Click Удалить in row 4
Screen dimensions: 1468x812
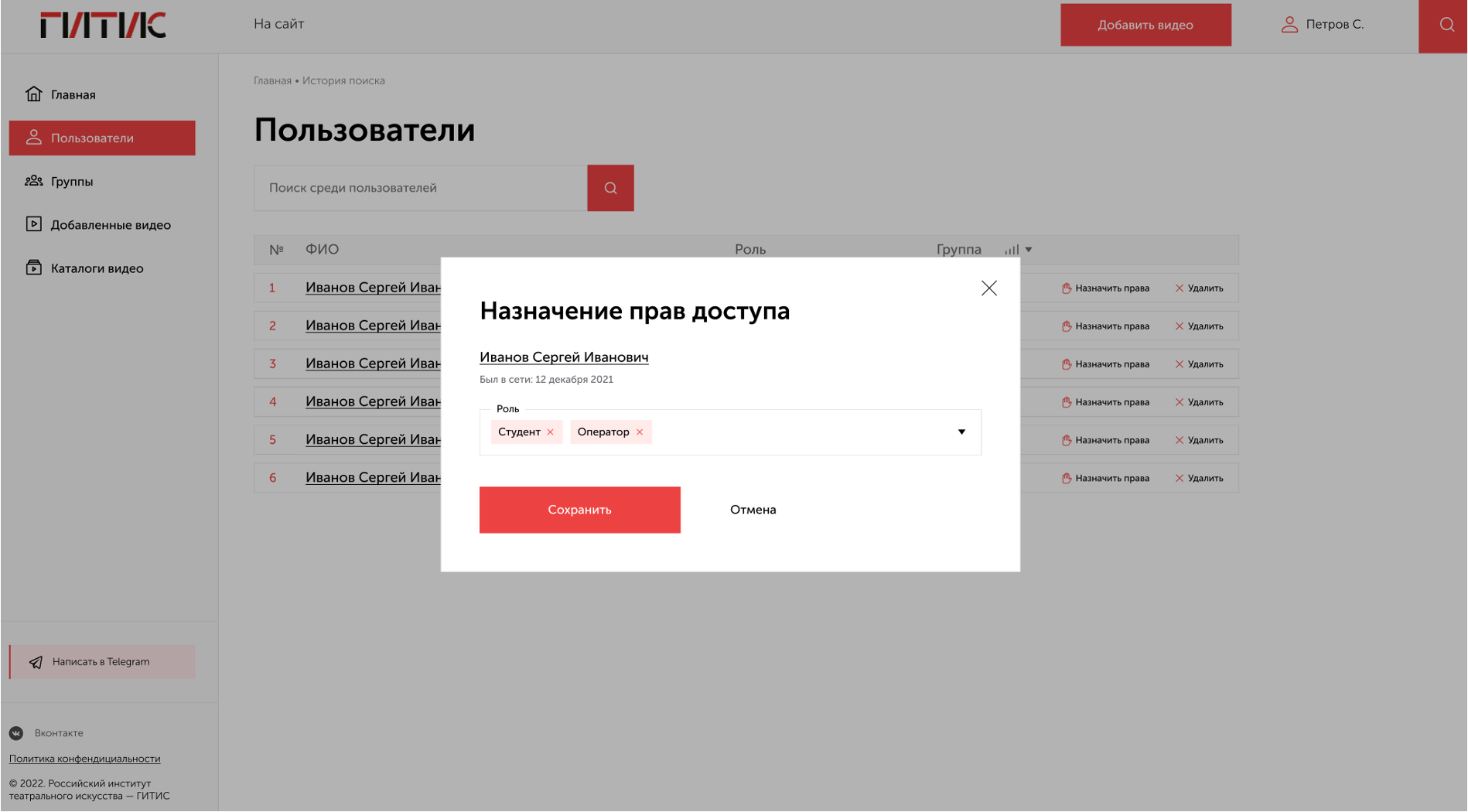coord(1199,402)
